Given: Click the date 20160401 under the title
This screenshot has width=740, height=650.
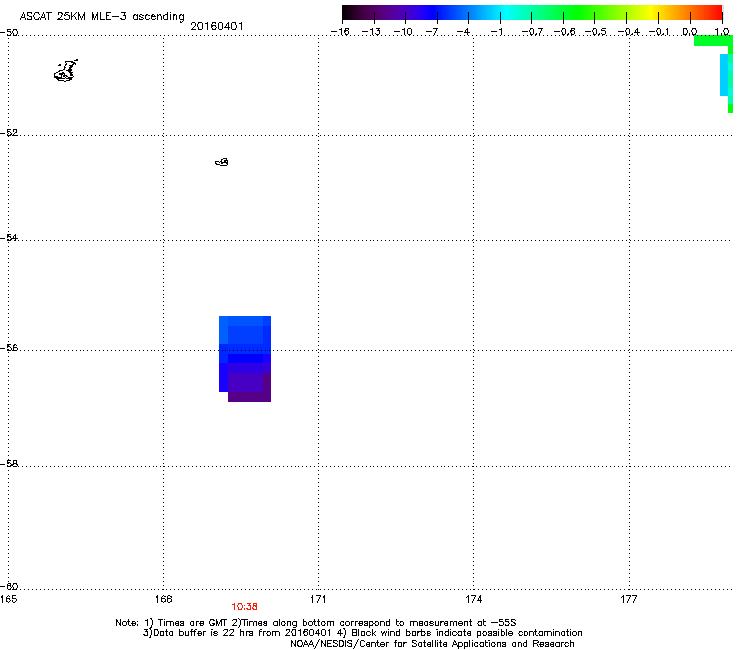Looking at the screenshot, I should 217,26.
